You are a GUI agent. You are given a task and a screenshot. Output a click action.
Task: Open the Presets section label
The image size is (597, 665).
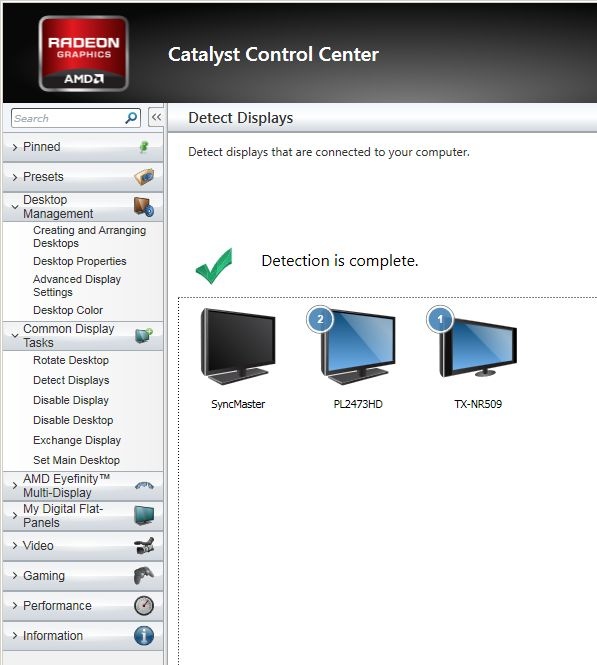pos(43,177)
